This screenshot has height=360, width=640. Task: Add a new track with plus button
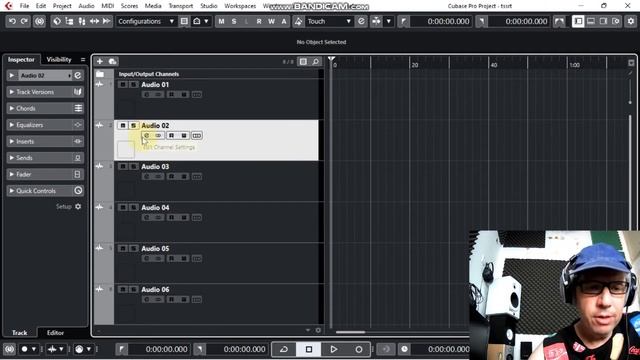coord(100,62)
